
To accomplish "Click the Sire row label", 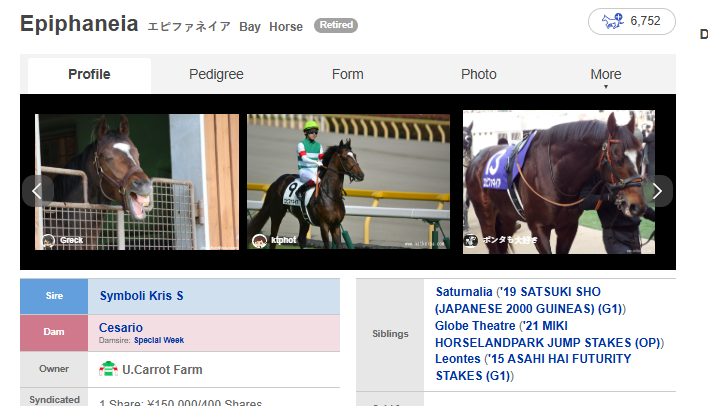I will tap(54, 296).
